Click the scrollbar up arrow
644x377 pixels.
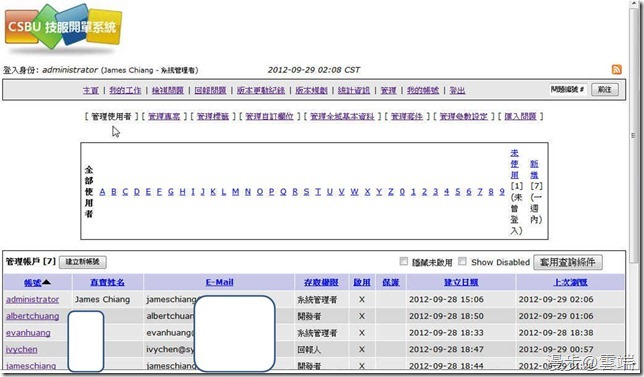(x=634, y=3)
